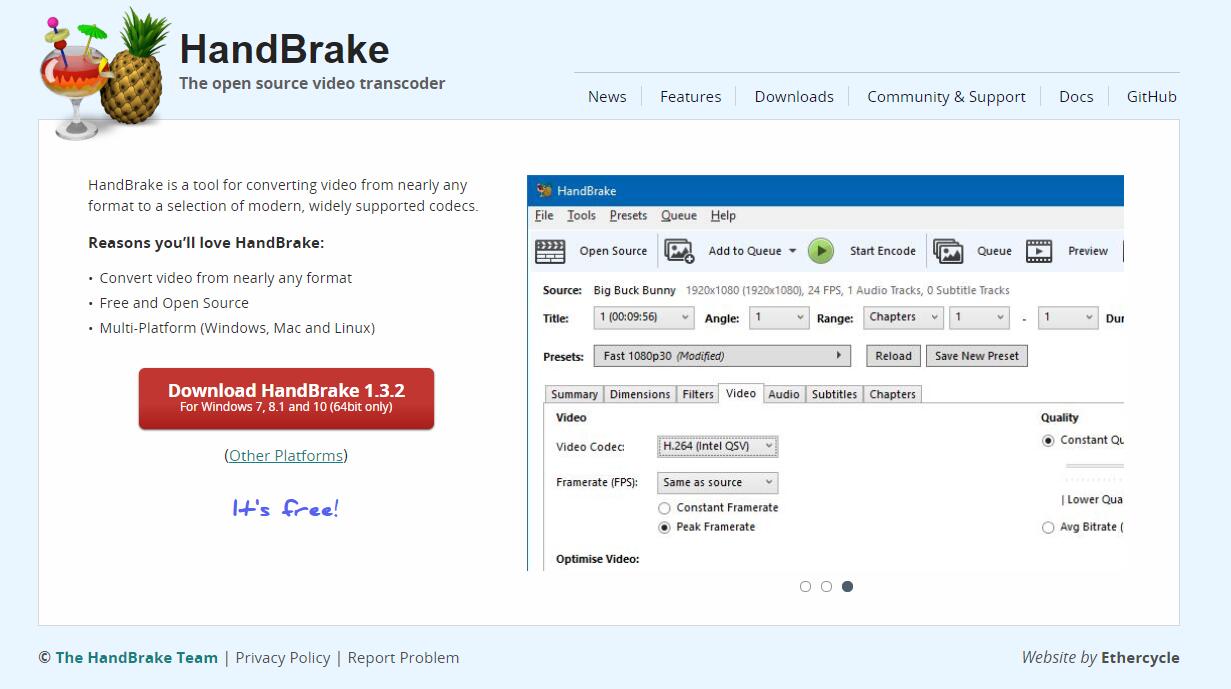This screenshot has height=689, width=1231.
Task: Click the green Start Encode play icon
Action: (821, 251)
